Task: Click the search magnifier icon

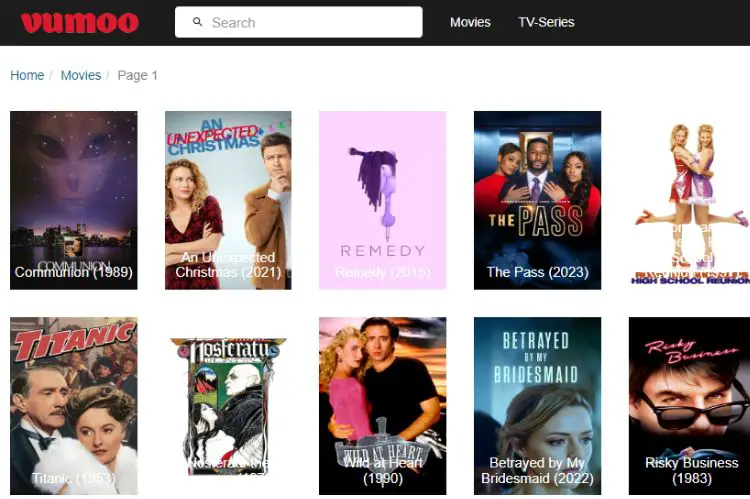Action: (197, 22)
